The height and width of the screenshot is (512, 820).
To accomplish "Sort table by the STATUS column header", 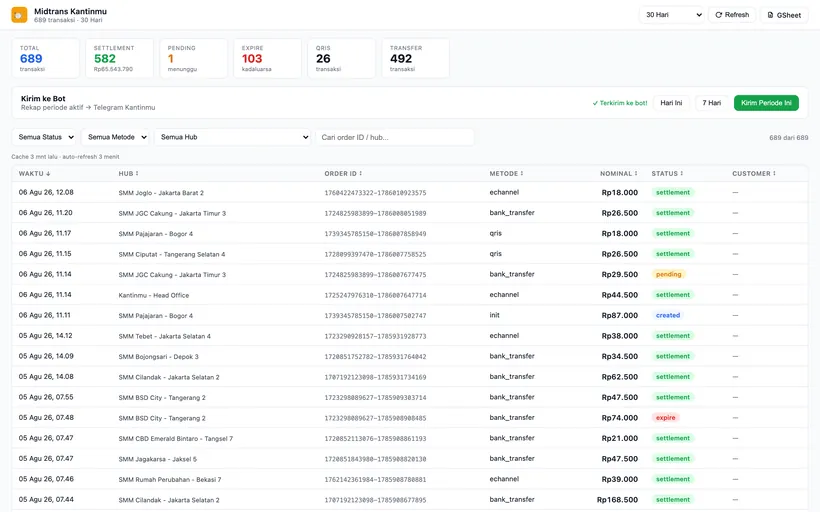I will click(667, 174).
